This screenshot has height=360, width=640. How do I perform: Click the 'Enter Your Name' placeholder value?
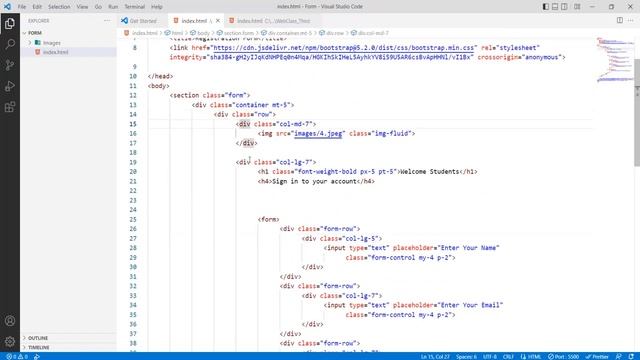(469, 248)
